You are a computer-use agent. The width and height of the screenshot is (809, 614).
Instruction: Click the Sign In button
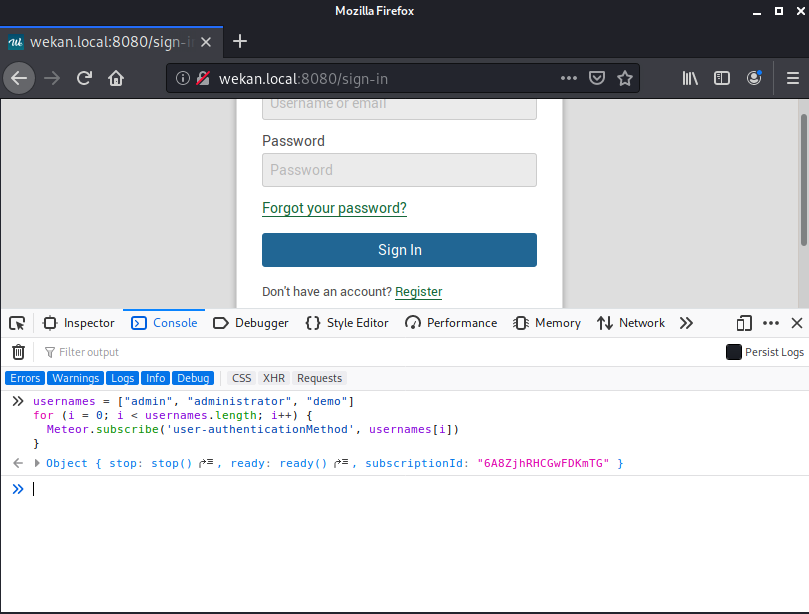tap(398, 250)
